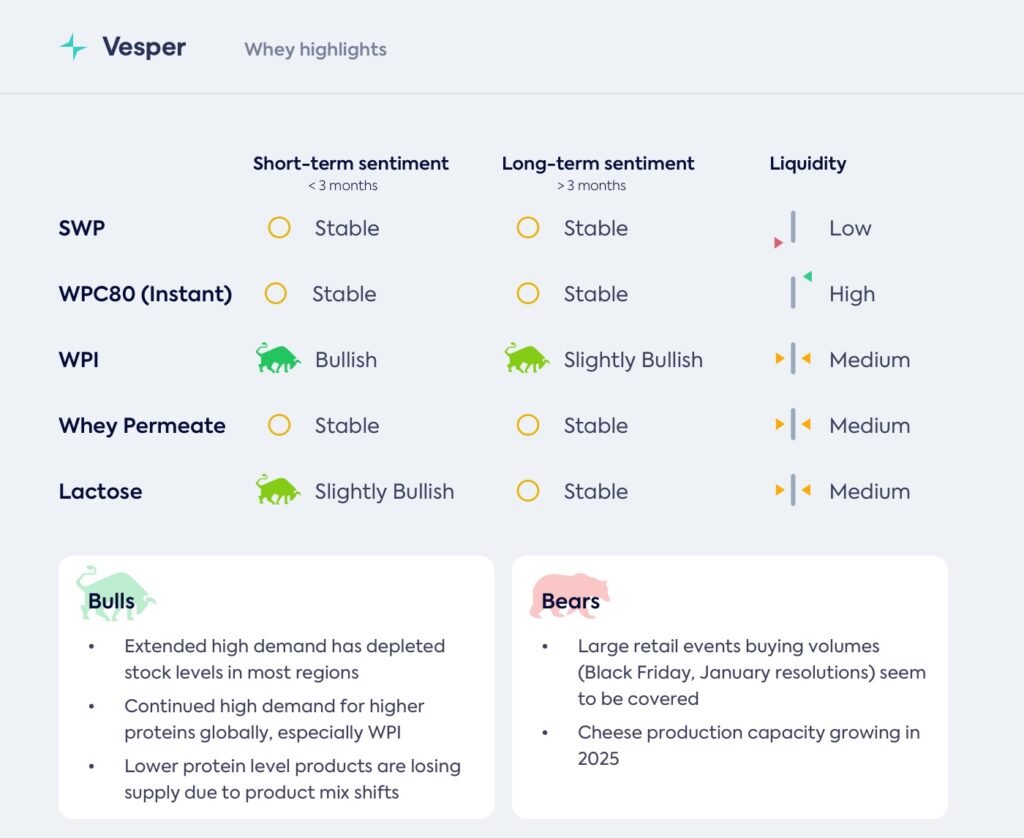Click the Liquidity column header

(x=807, y=164)
